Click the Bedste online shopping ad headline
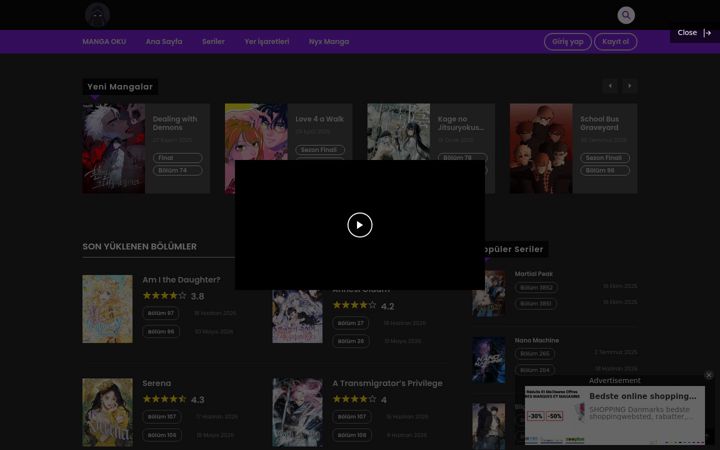 (643, 396)
